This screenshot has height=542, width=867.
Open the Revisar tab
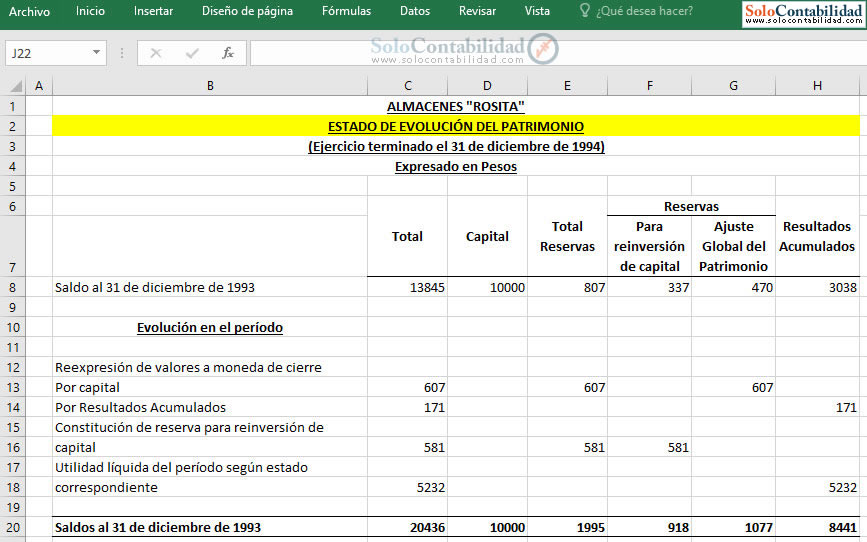pyautogui.click(x=477, y=11)
